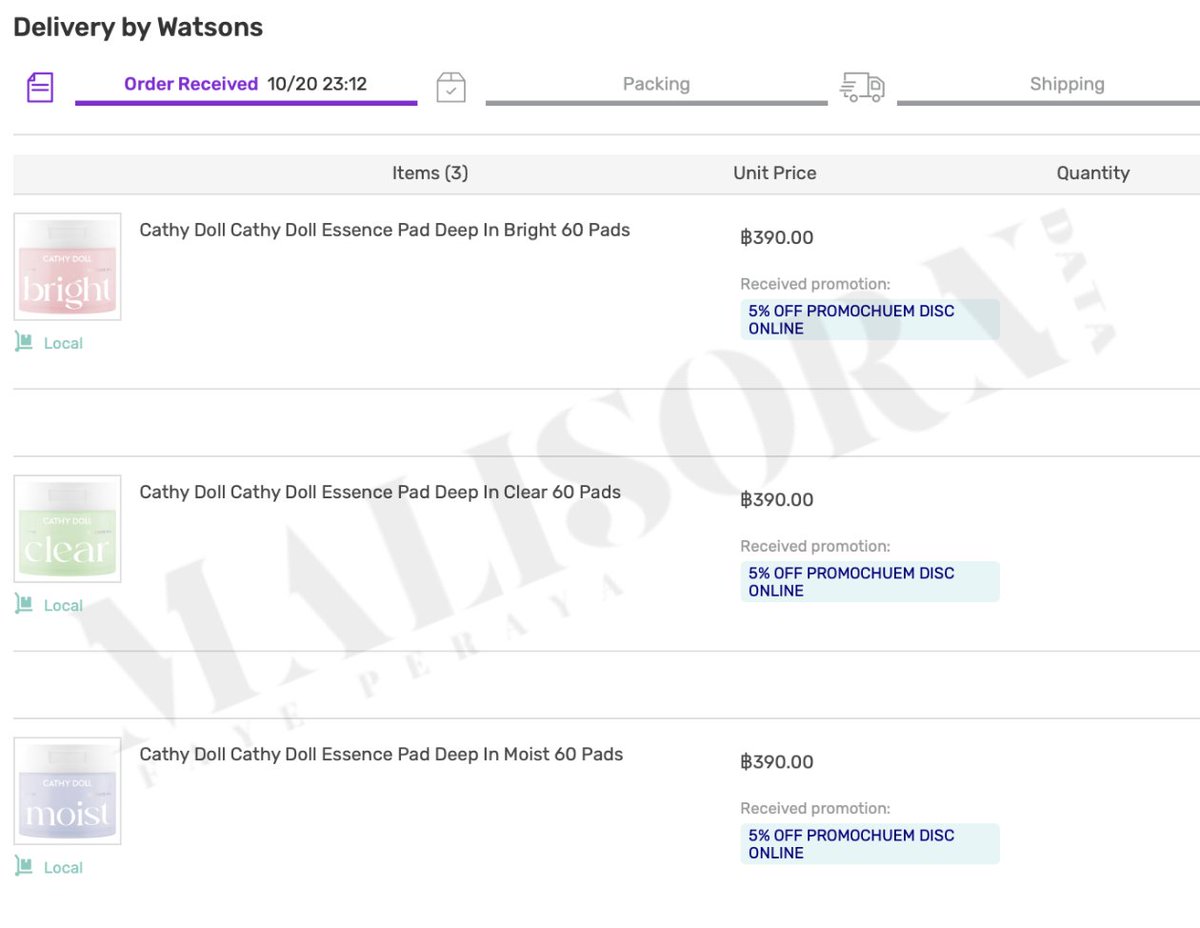Open the Cathy Doll Bright product thumbnail
The image size is (1200, 928).
tap(67, 266)
